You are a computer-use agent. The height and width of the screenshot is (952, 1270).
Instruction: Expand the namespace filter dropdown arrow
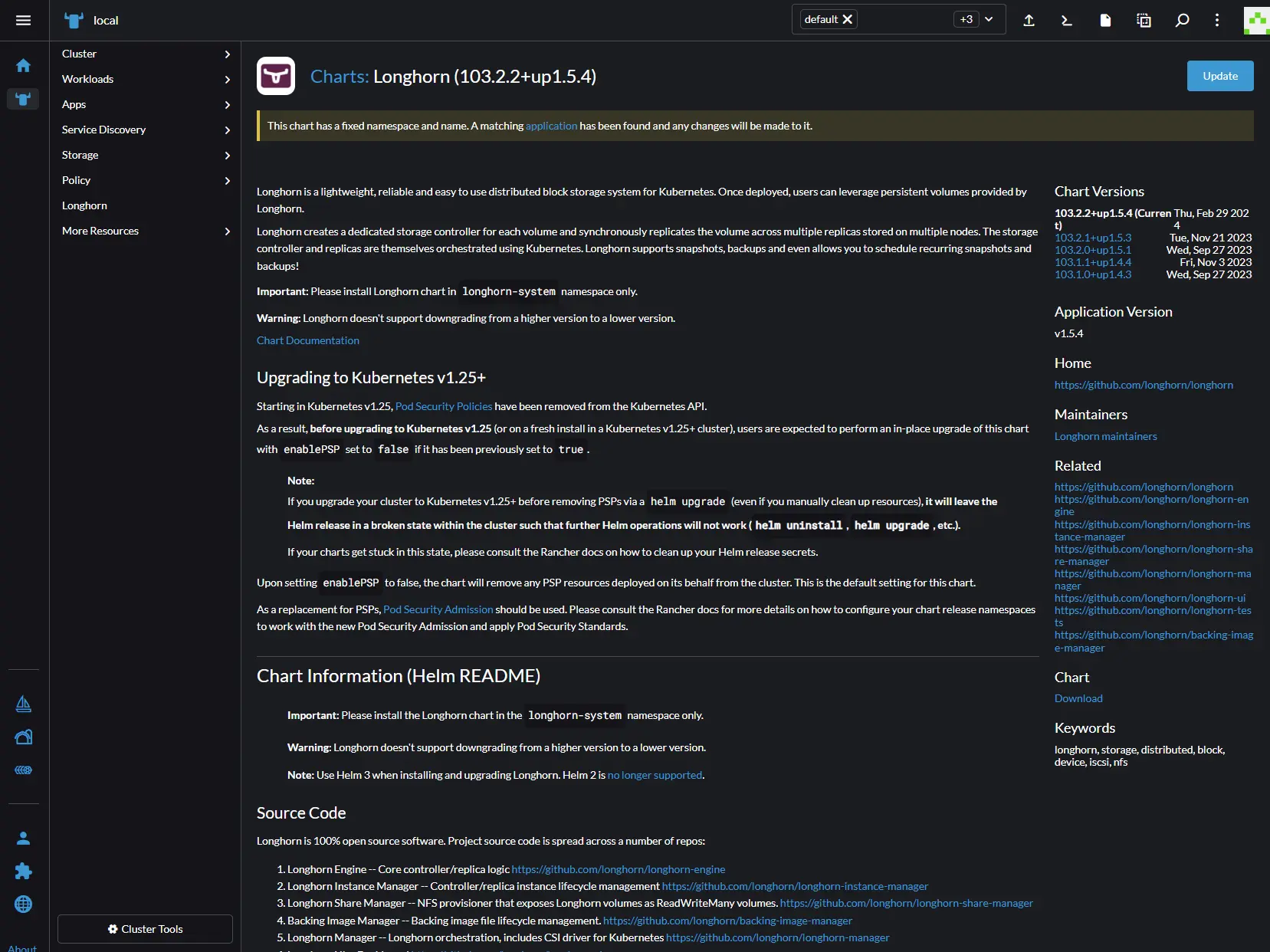coord(989,20)
